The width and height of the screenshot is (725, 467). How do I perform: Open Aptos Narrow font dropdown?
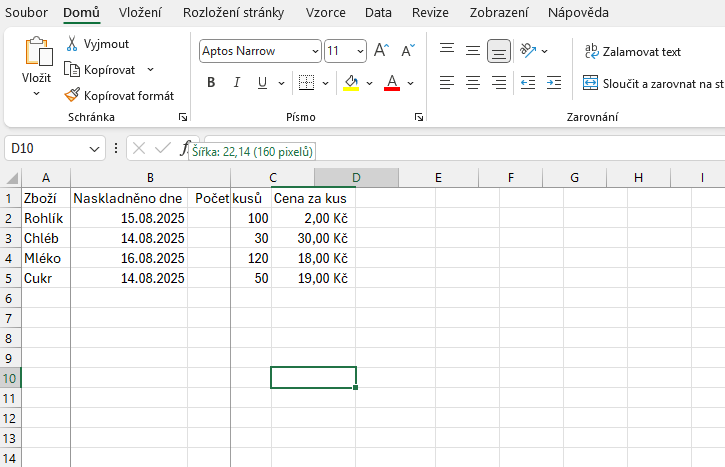click(315, 51)
